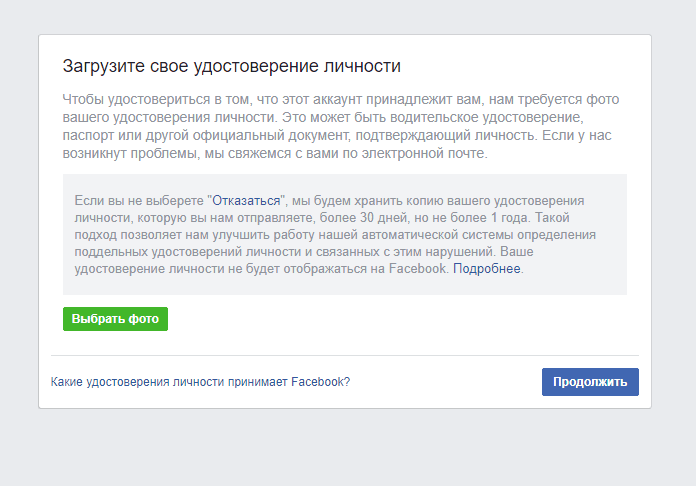The image size is (696, 486).
Task: Click the gray notice box about ID storage
Action: click(x=345, y=234)
